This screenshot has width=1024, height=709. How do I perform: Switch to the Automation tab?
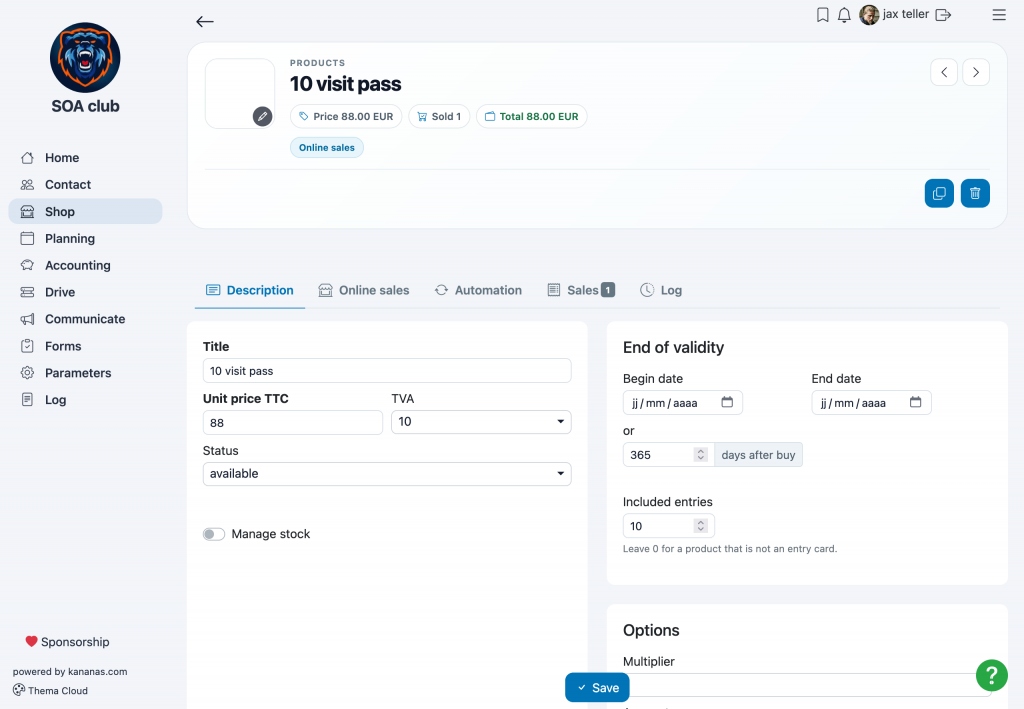(x=478, y=291)
